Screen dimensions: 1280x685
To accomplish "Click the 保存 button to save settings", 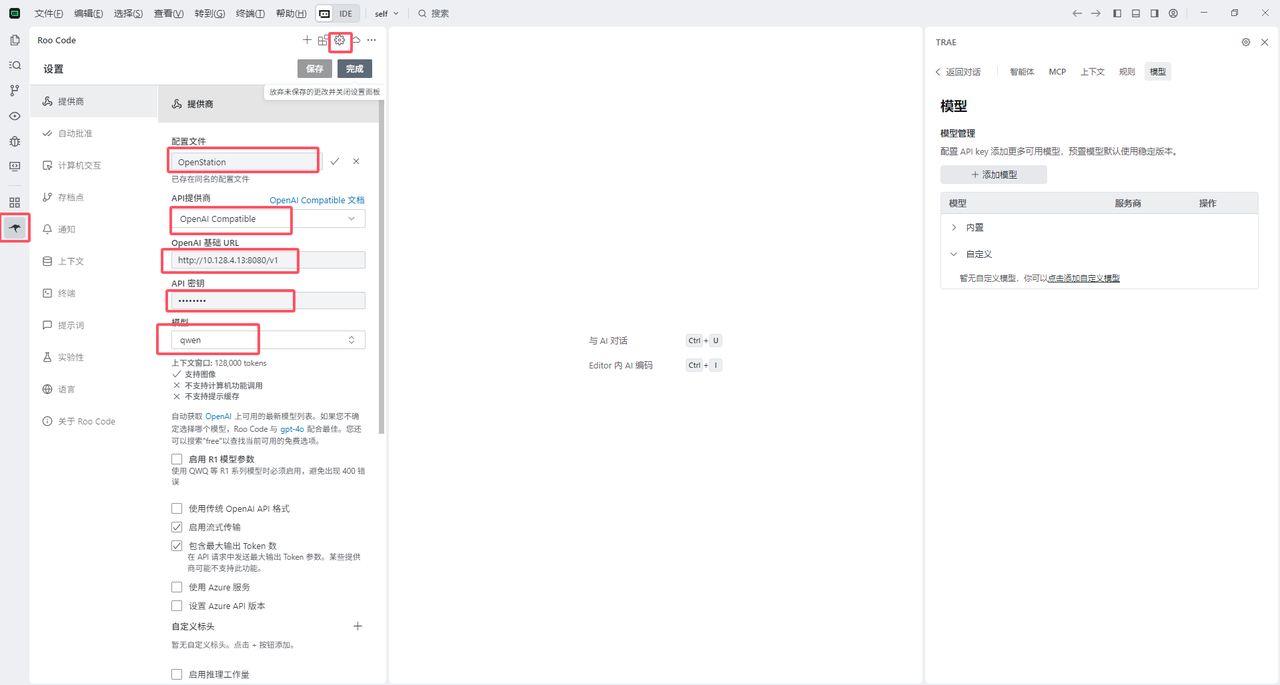I will coord(314,68).
